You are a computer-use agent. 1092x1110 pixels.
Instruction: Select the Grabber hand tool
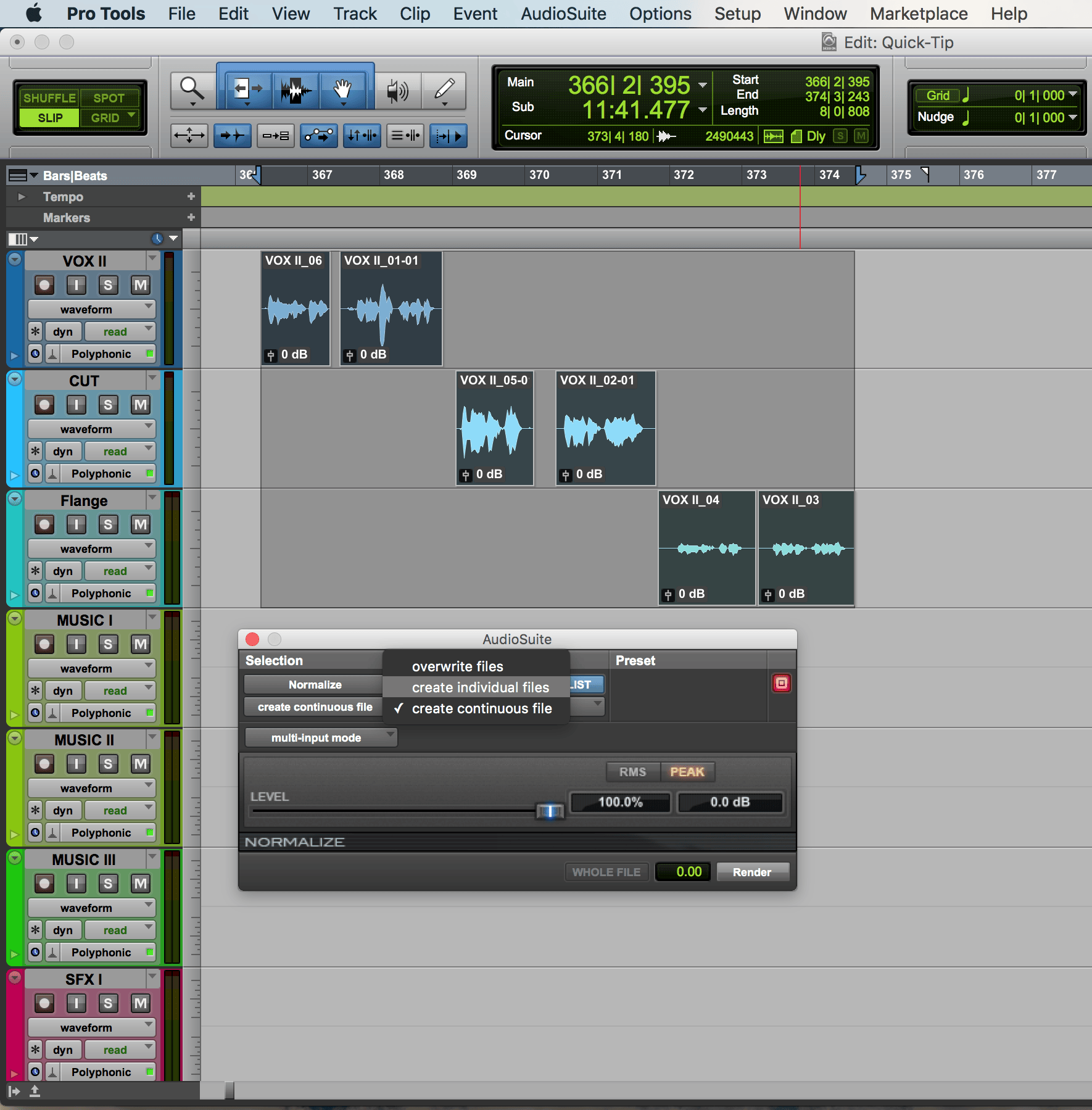click(x=342, y=90)
